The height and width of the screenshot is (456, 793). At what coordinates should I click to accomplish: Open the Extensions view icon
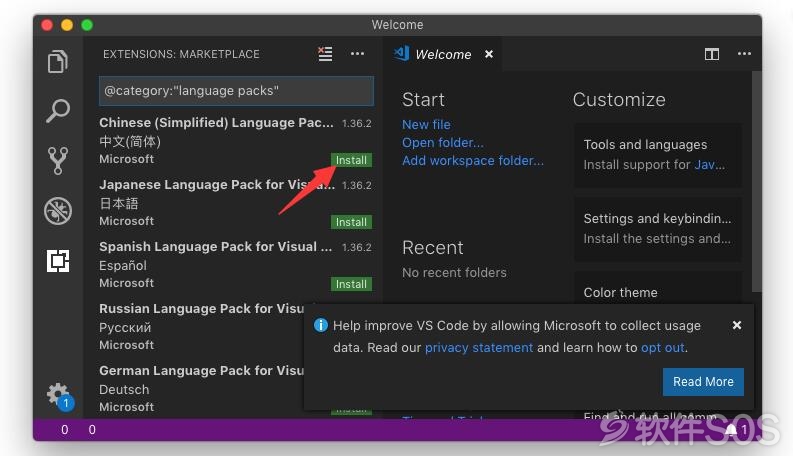point(58,261)
